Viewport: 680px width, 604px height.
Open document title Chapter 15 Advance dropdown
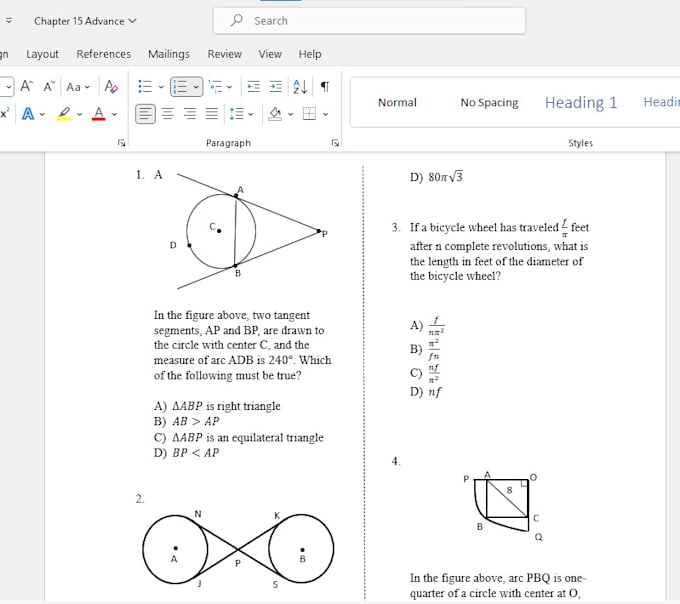pyautogui.click(x=85, y=21)
